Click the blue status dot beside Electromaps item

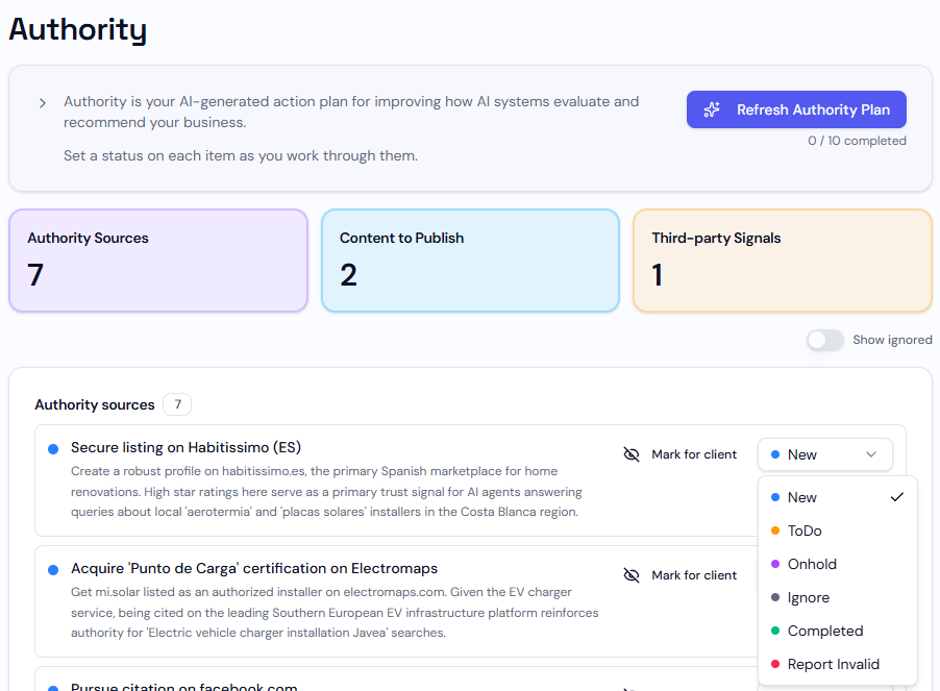pyautogui.click(x=53, y=570)
